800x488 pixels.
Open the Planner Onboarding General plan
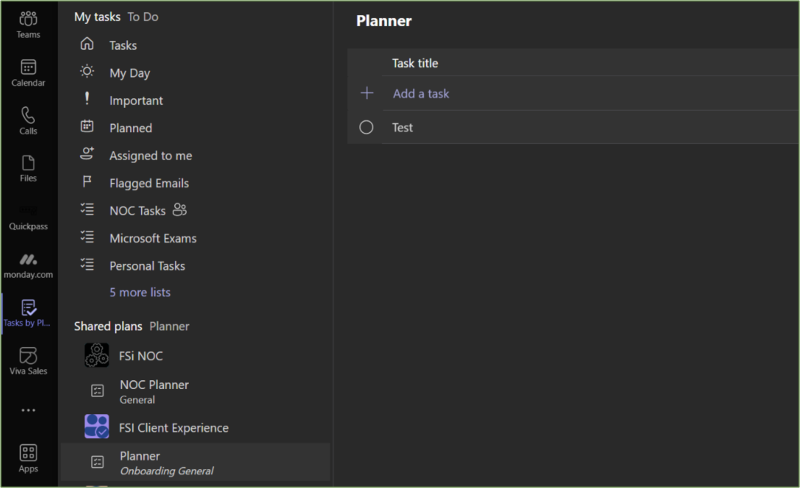click(196, 462)
